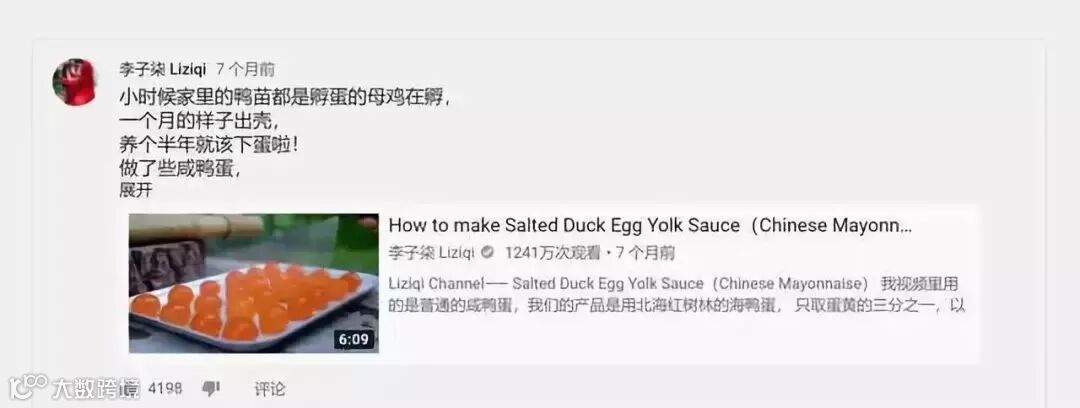Click the verified checkmark badge beside channel name
Image resolution: width=1080 pixels, height=408 pixels.
click(x=488, y=253)
